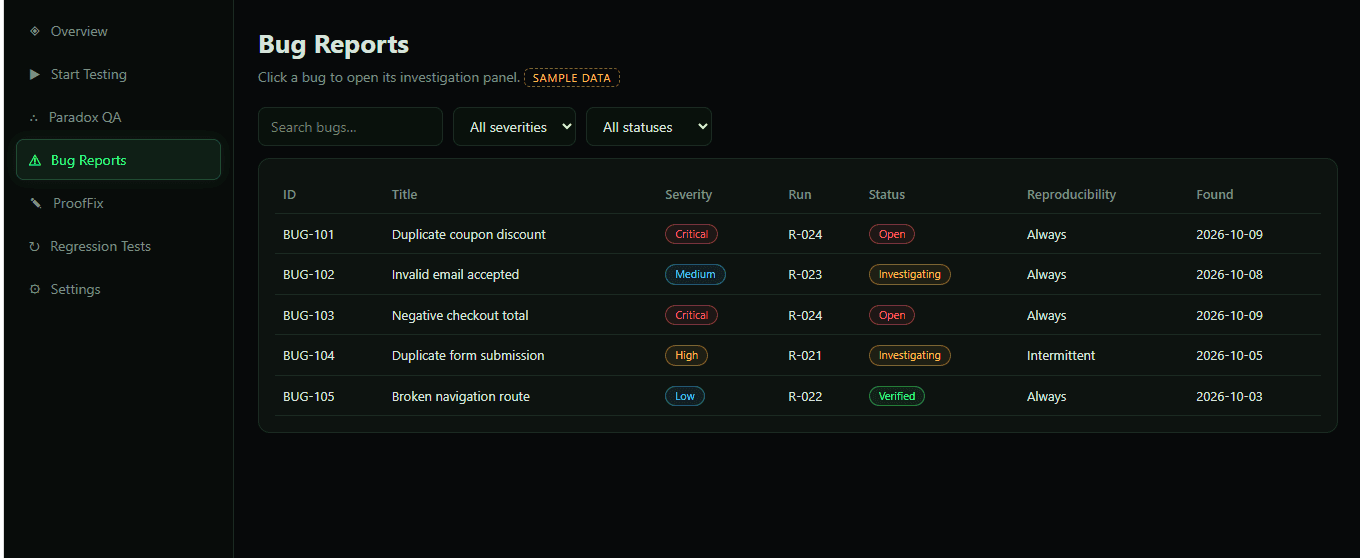This screenshot has width=1360, height=558.
Task: Click the 2026-10-09 date for BUG-101
Action: pos(1229,235)
